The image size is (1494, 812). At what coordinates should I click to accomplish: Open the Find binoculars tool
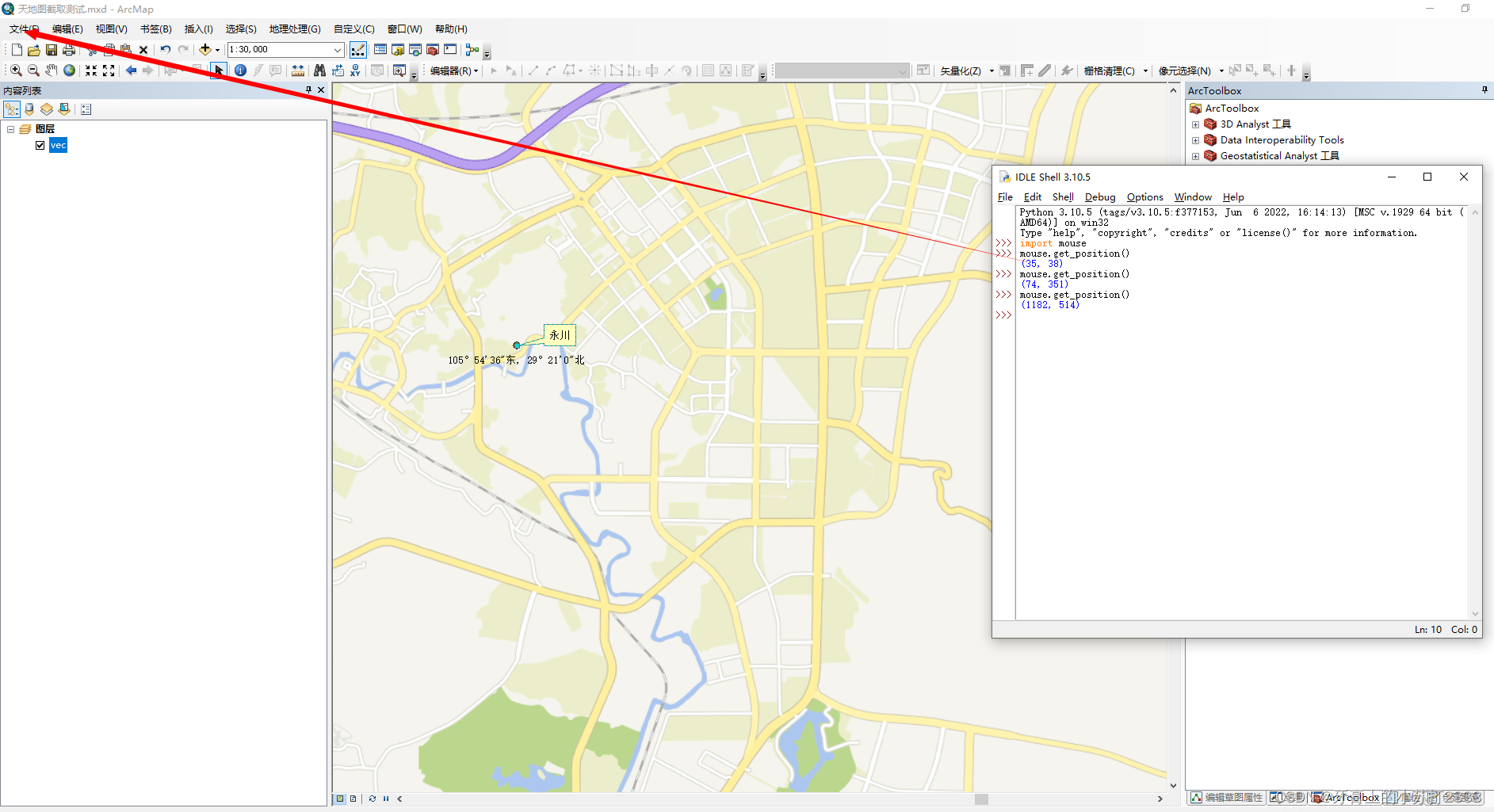(x=319, y=71)
